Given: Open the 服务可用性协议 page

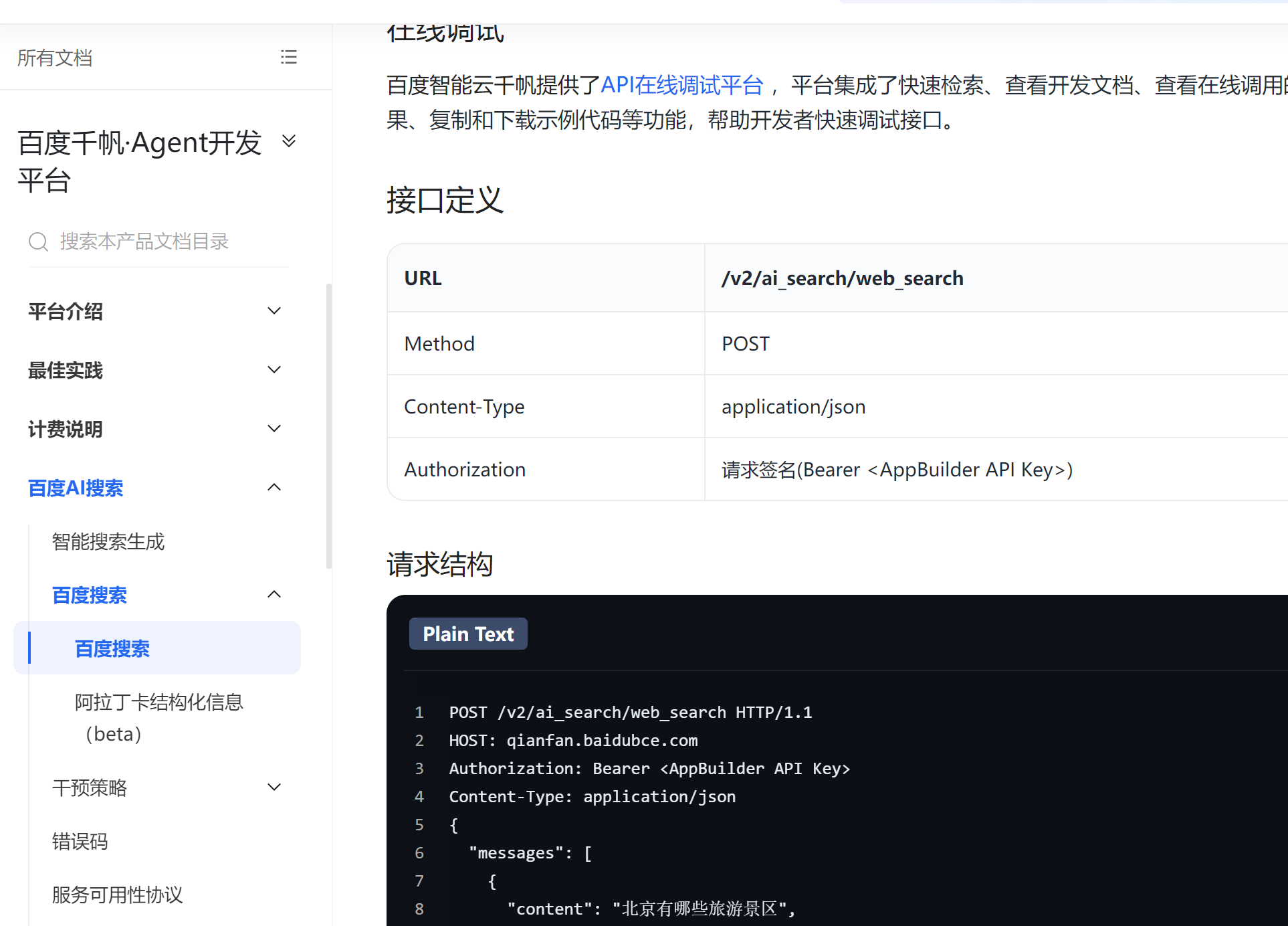Looking at the screenshot, I should 117,895.
